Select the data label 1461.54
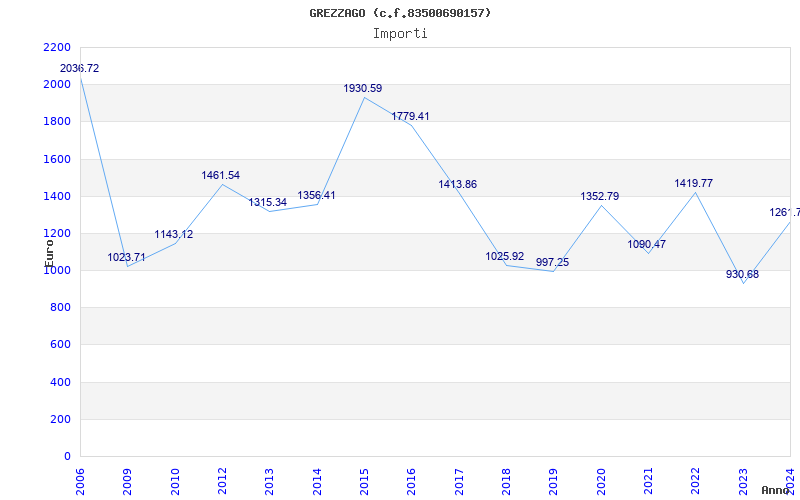The width and height of the screenshot is (800, 500). (220, 176)
